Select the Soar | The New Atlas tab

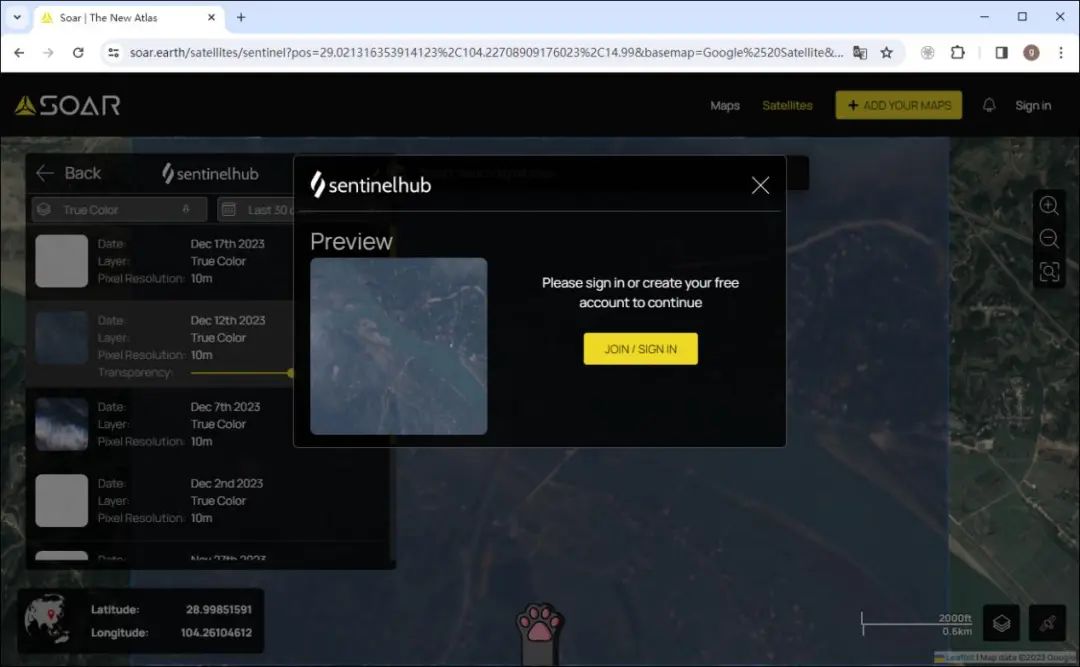tap(128, 18)
